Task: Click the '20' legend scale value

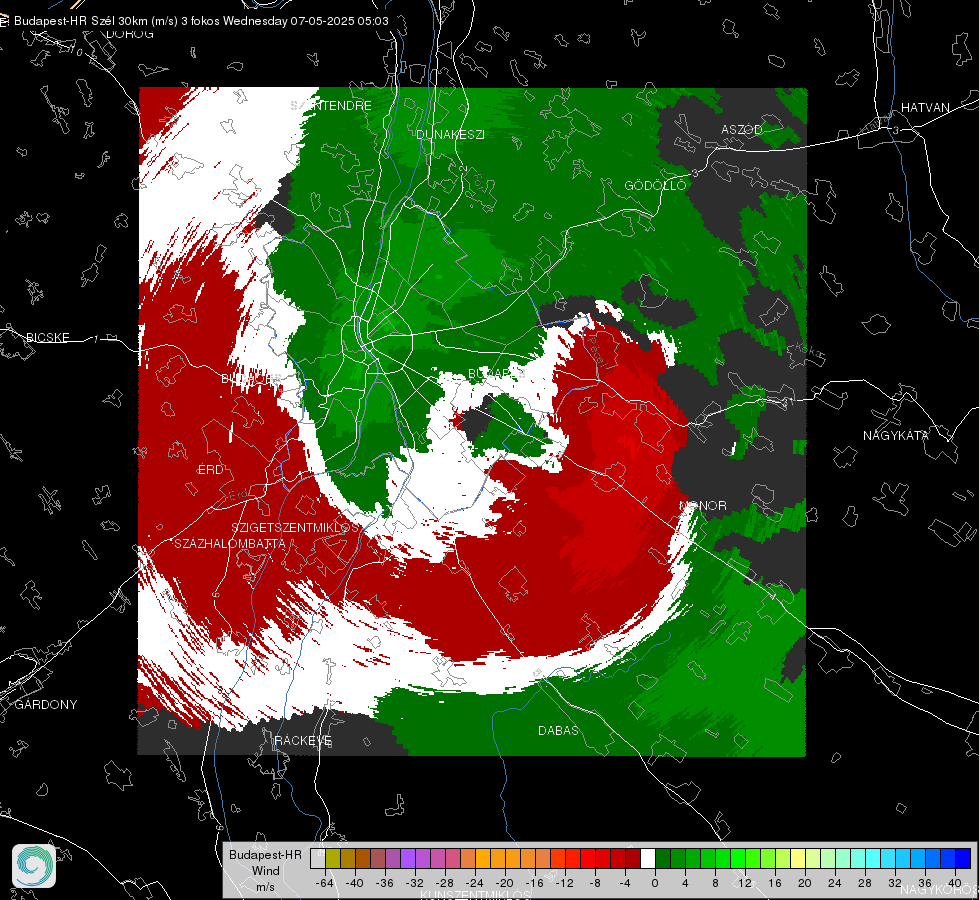Action: click(x=804, y=883)
